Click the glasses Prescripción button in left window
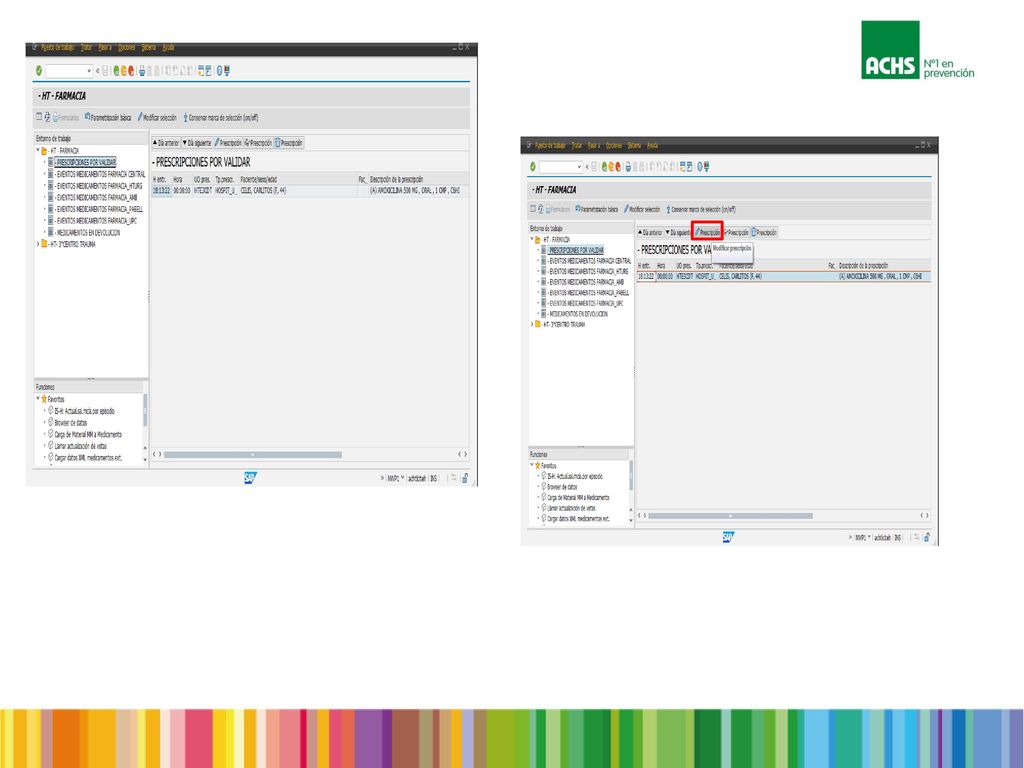The height and width of the screenshot is (768, 1024). pos(258,143)
